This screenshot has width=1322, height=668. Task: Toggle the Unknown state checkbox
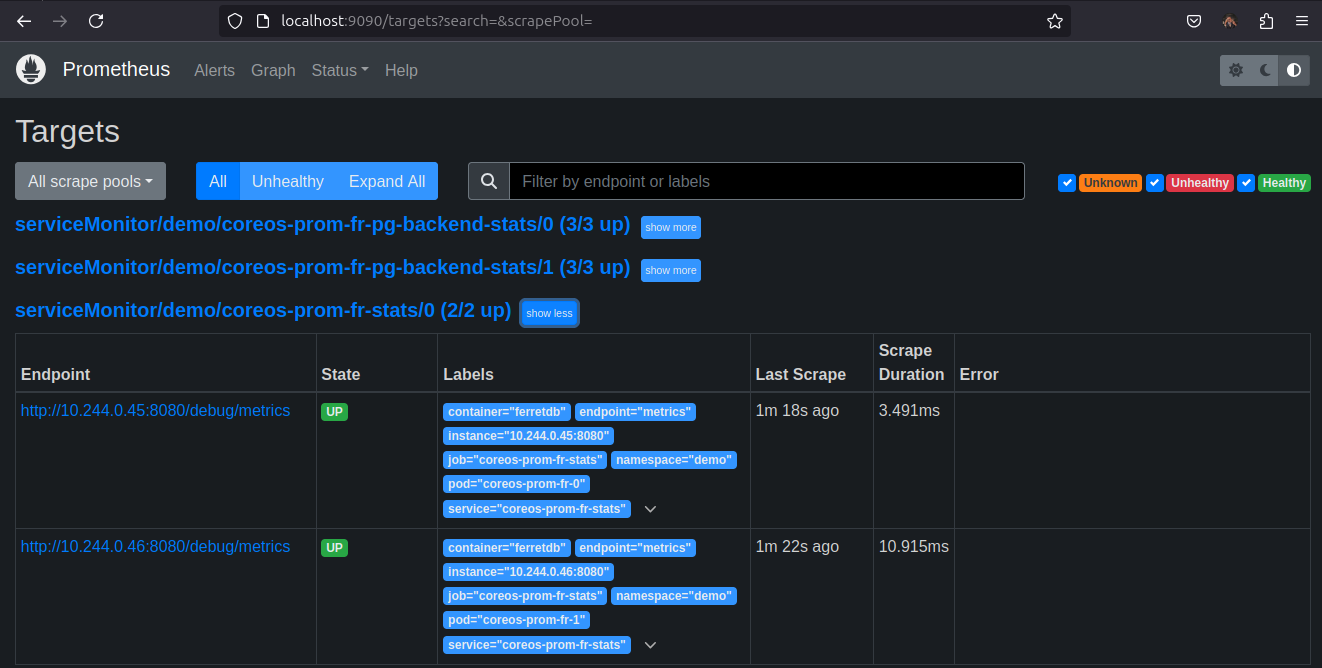click(x=1067, y=183)
